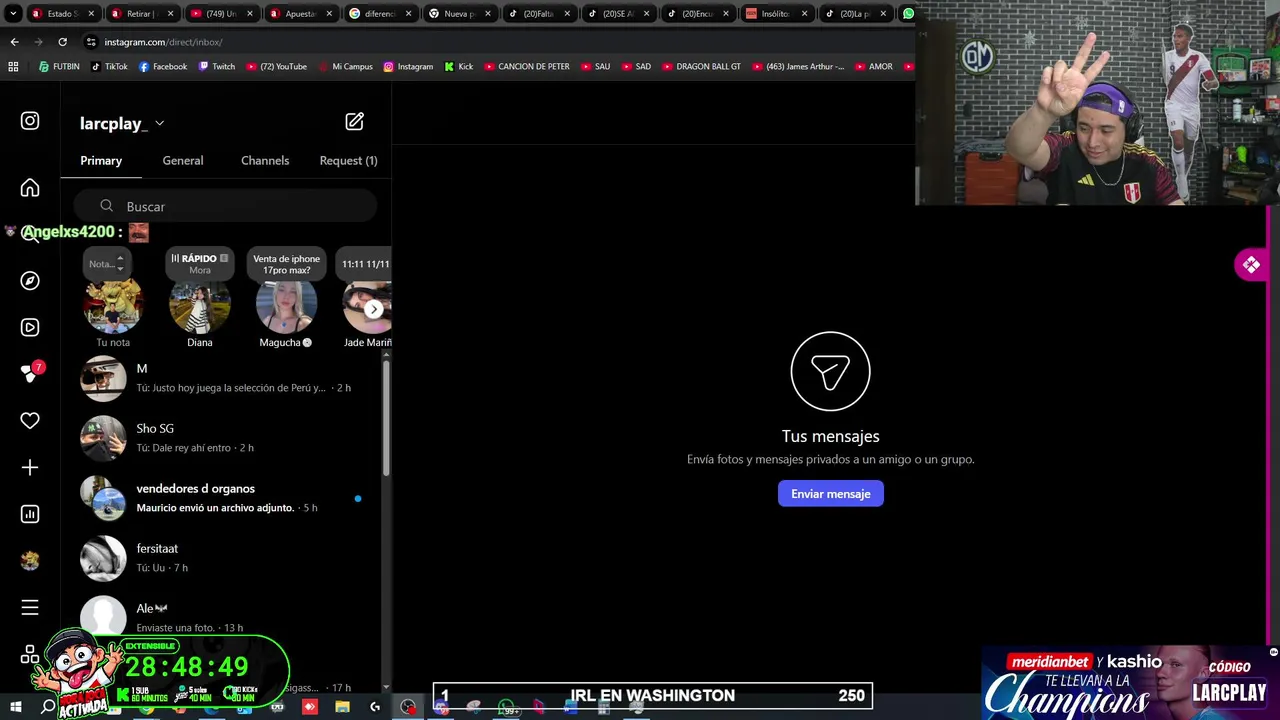Viewport: 1280px width, 720px height.
Task: Close the diferenc Google tab
Action: [407, 14]
